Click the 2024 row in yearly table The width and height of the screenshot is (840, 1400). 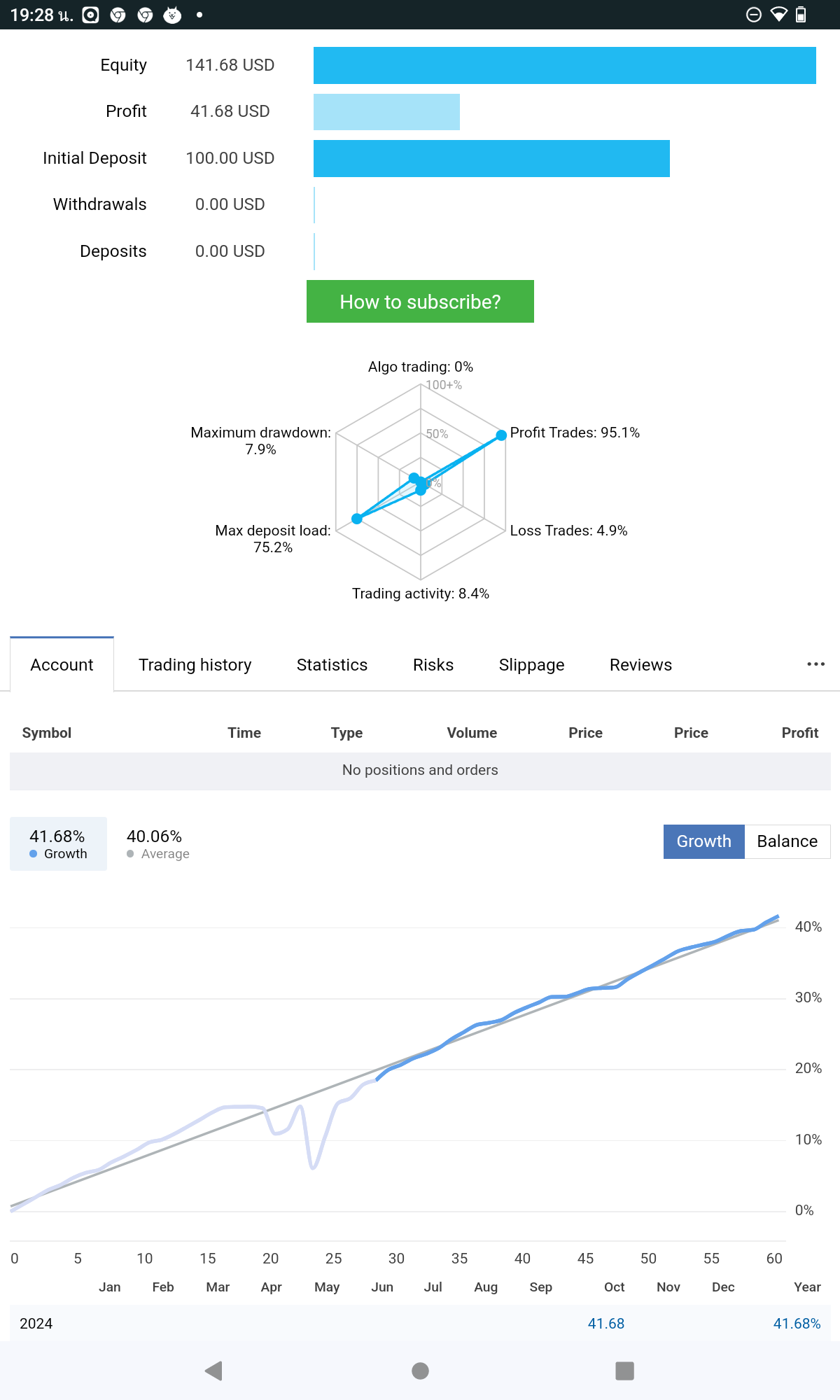(x=420, y=1323)
